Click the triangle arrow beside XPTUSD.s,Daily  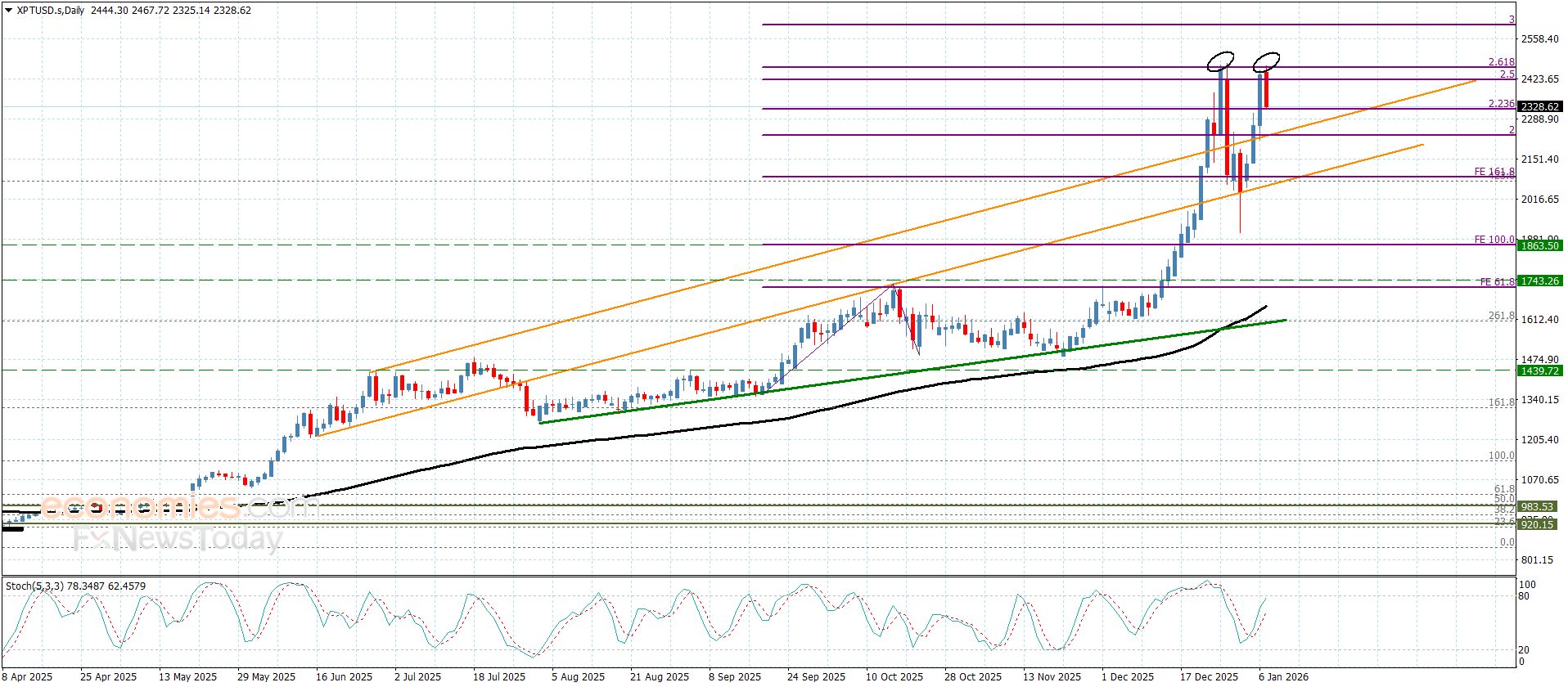tap(9, 11)
